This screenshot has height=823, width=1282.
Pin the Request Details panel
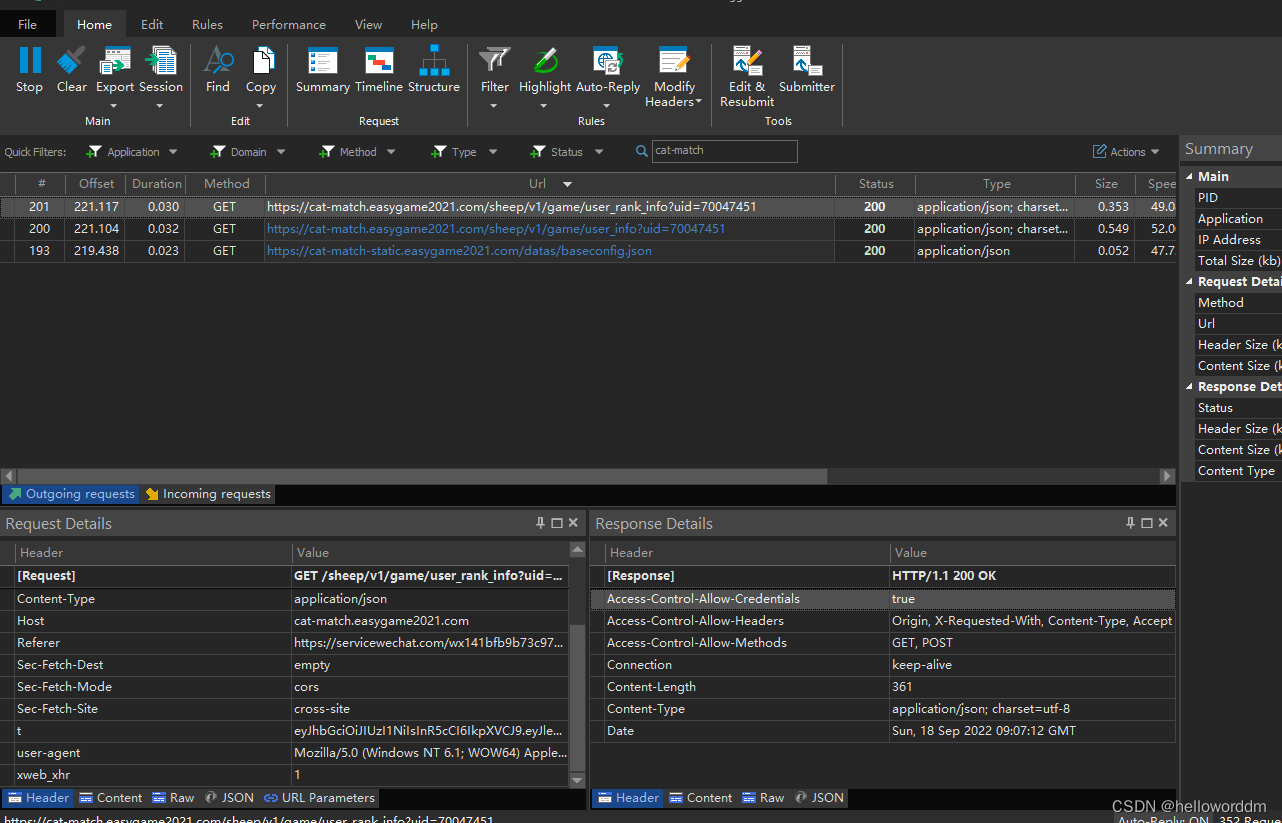click(x=541, y=523)
